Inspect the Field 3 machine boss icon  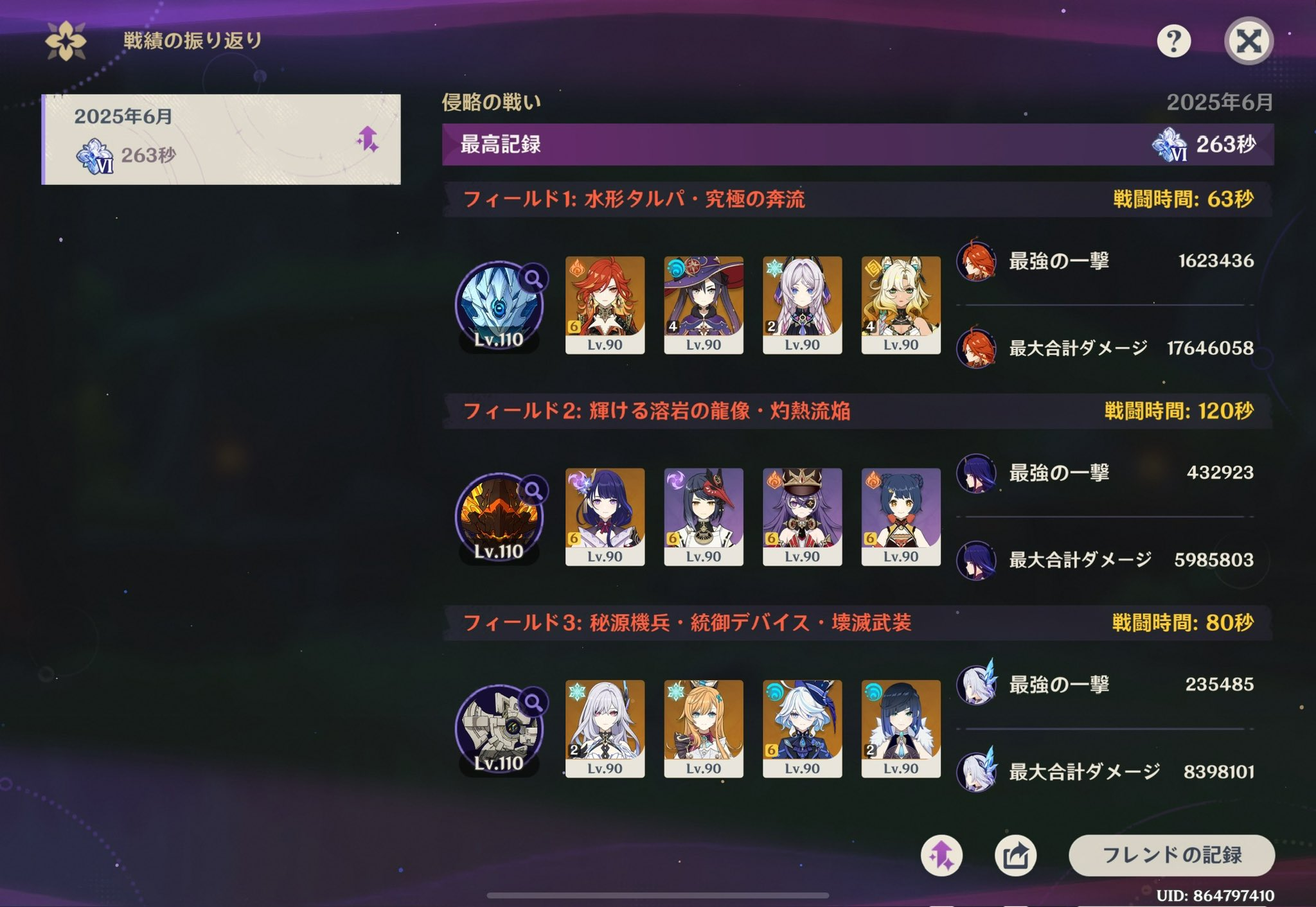click(x=499, y=730)
